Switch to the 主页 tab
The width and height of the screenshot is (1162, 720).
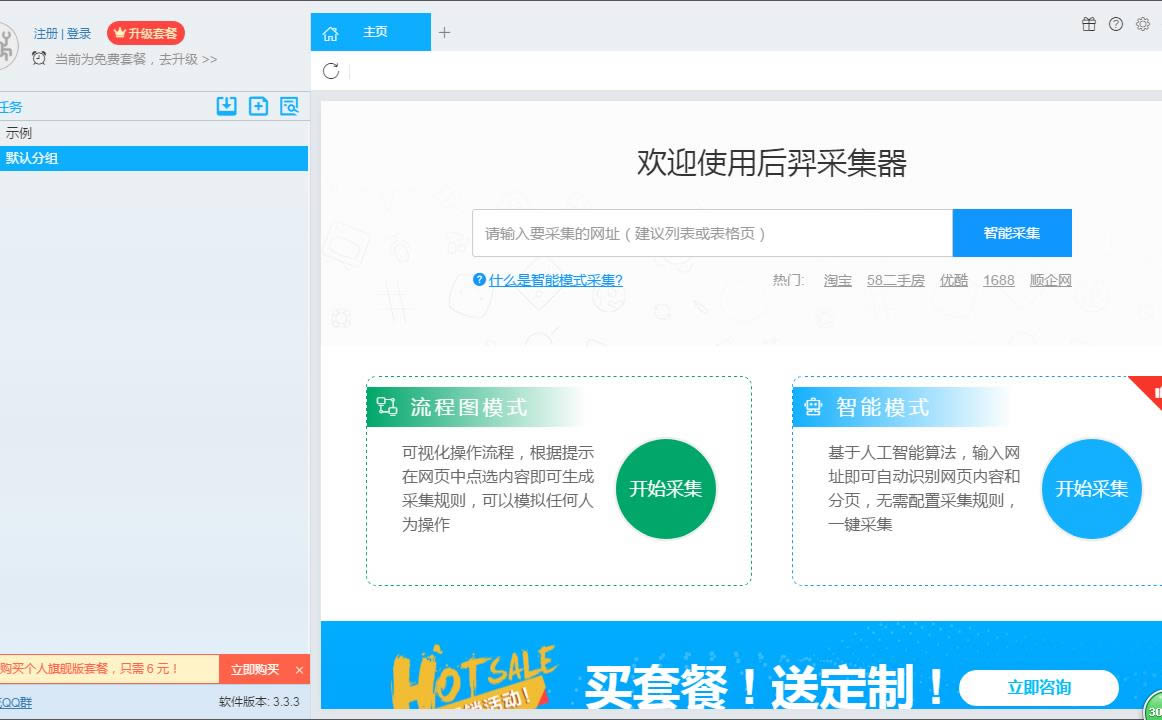coord(371,32)
